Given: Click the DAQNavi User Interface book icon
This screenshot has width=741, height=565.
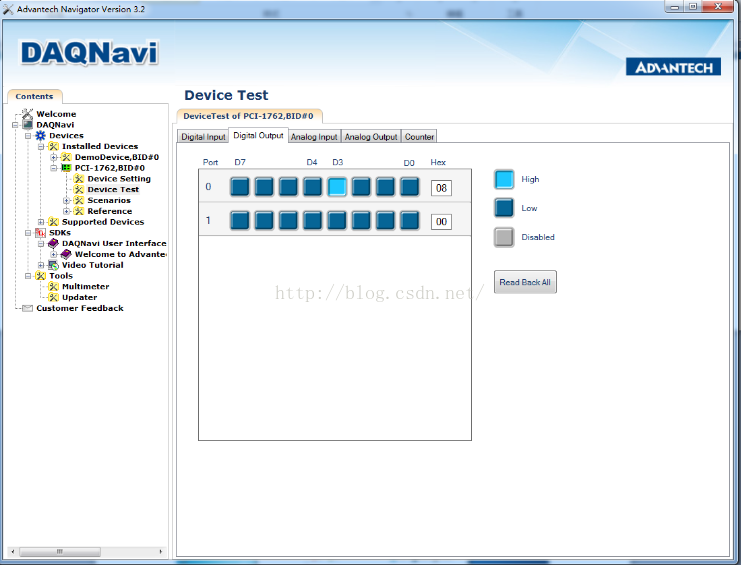Looking at the screenshot, I should 53,244.
